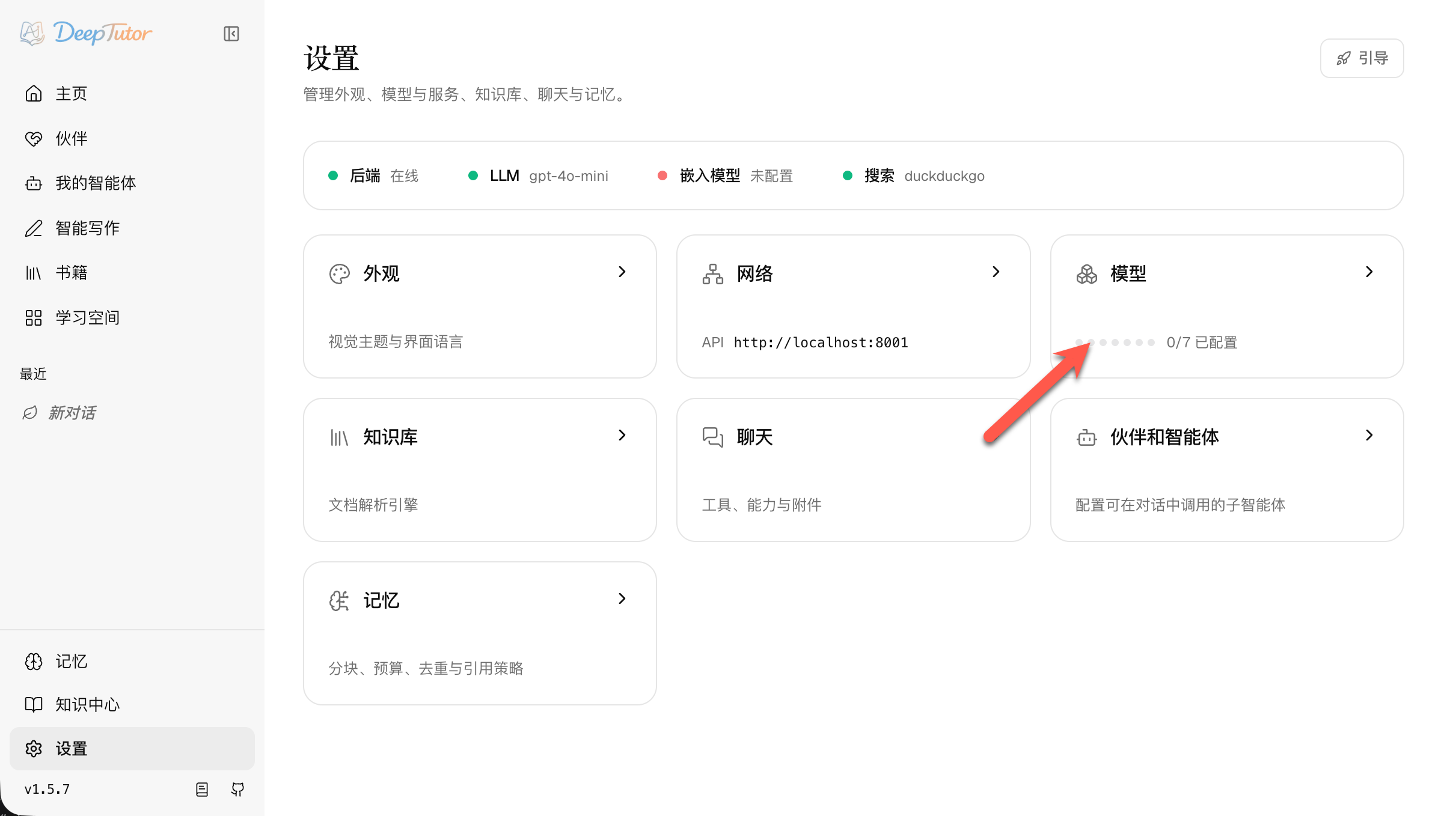Click the 分块、预算、去重与引用策略 description
This screenshot has height=816, width=1456.
pyautogui.click(x=426, y=669)
